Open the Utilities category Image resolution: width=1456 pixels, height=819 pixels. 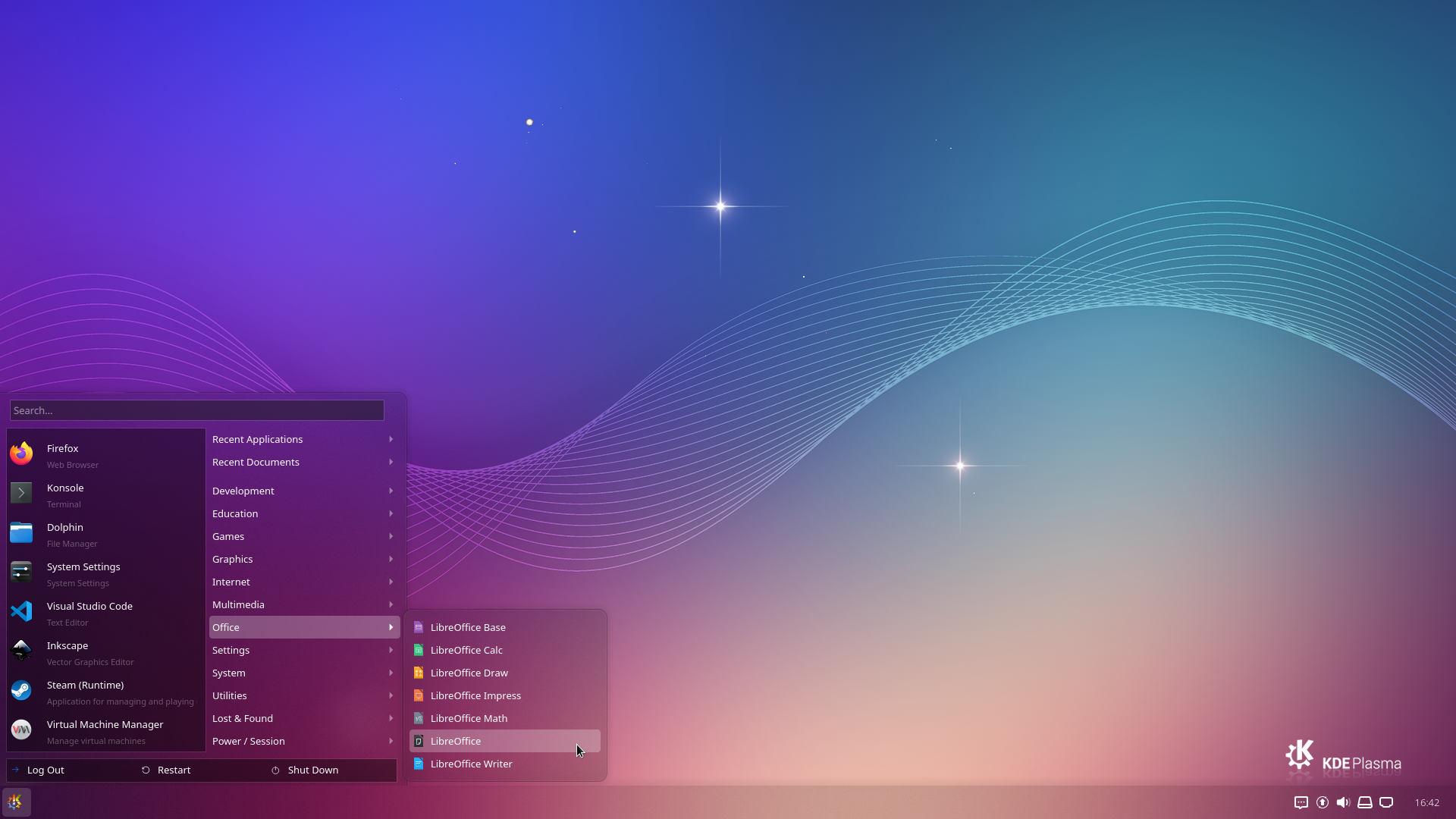[x=304, y=695]
